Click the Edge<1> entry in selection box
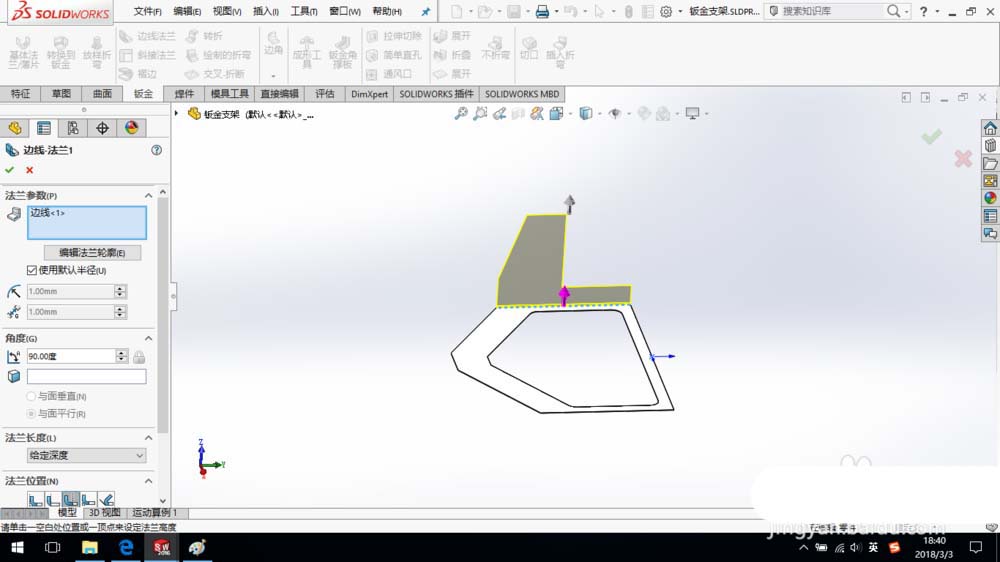Viewport: 1000px width, 562px height. pyautogui.click(x=48, y=213)
